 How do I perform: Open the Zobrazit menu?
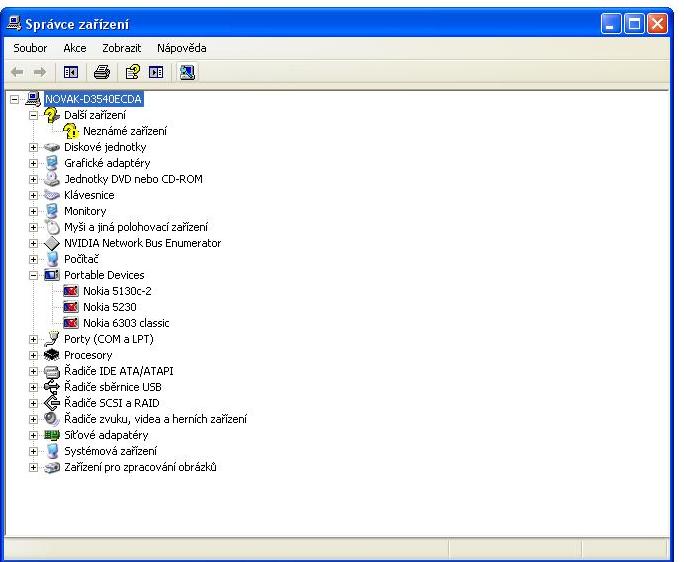(121, 48)
